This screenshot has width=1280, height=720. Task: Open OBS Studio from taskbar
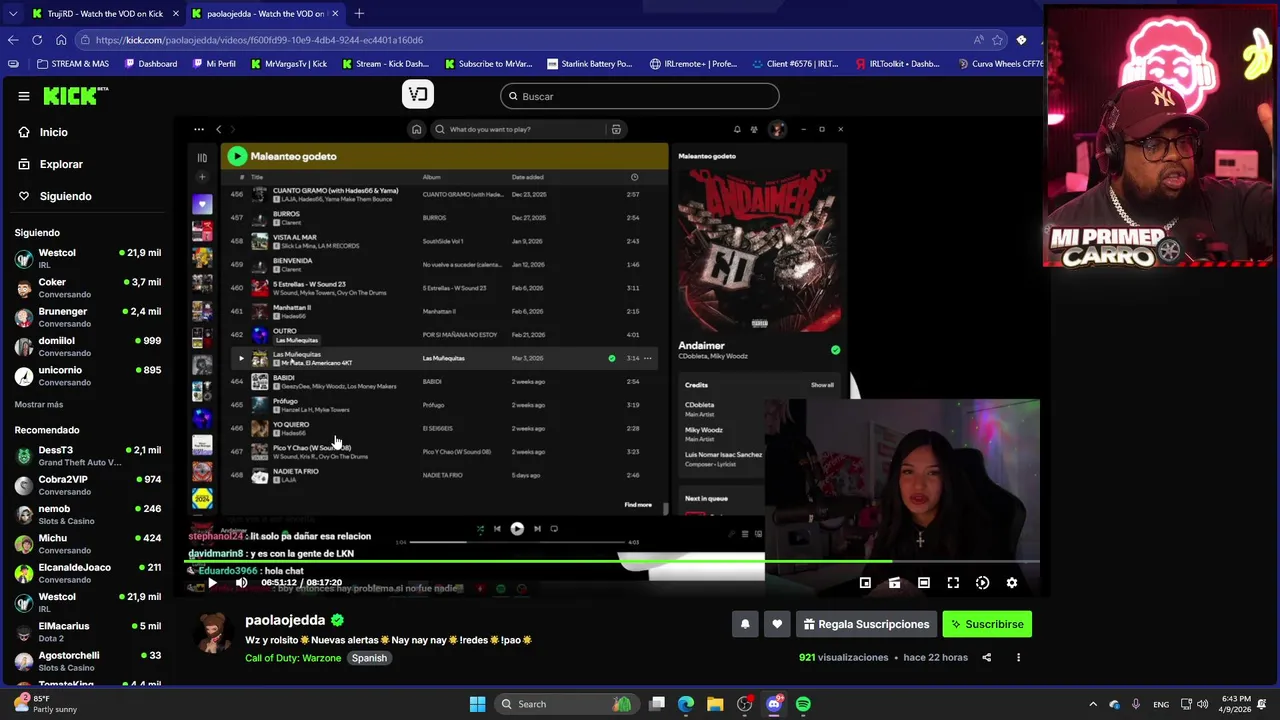click(744, 704)
